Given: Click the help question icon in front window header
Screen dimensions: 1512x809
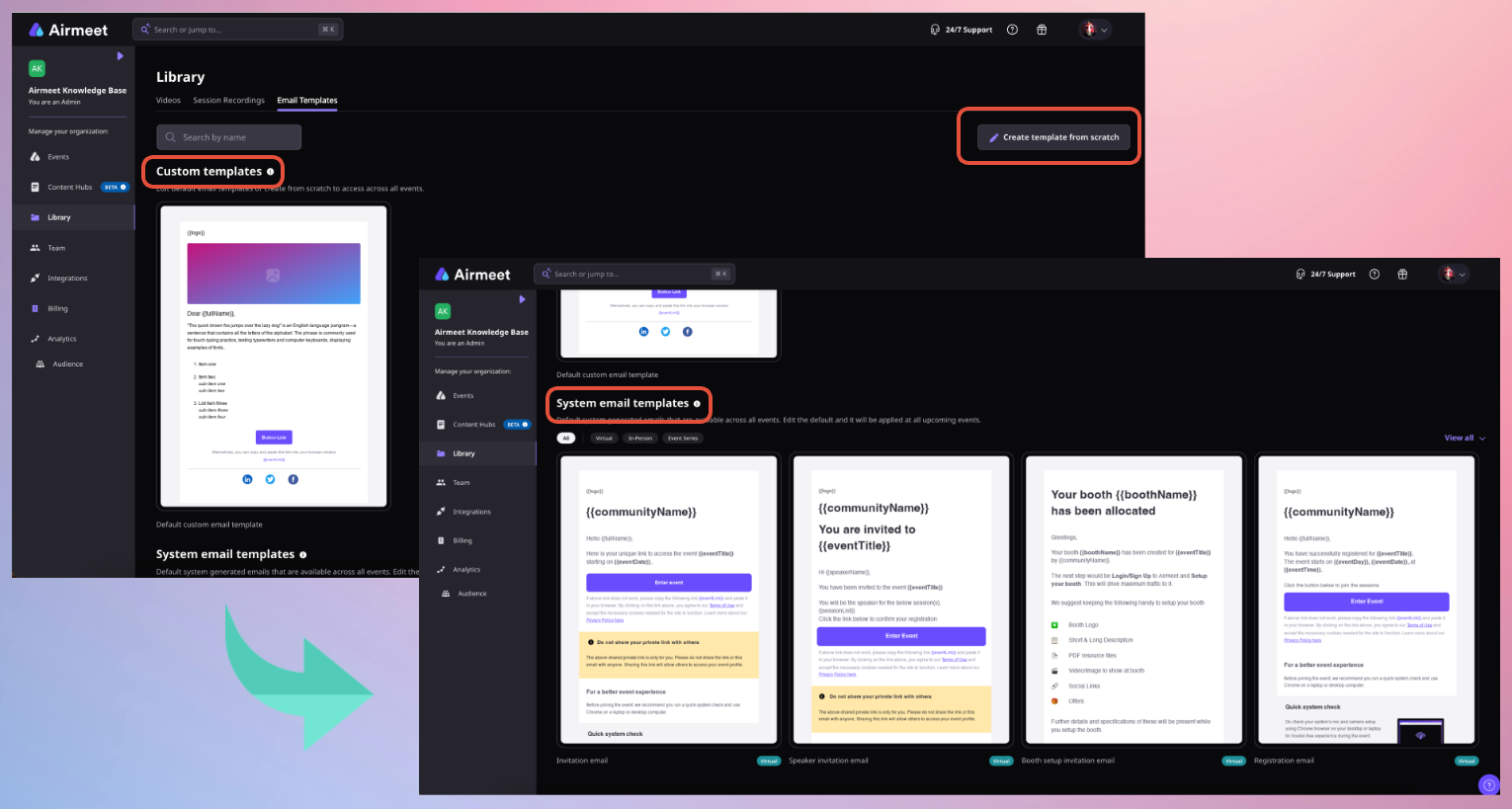Looking at the screenshot, I should pos(1374,275).
